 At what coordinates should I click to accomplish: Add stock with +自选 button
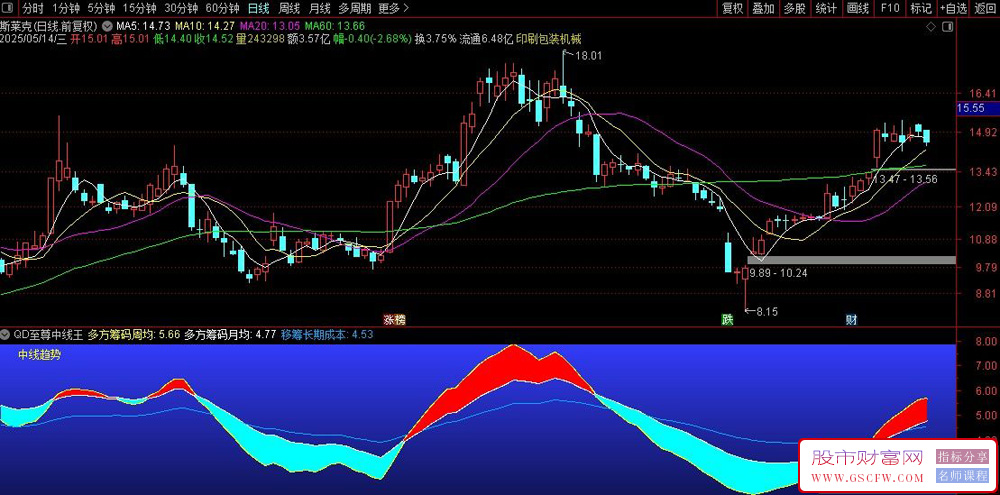pyautogui.click(x=953, y=8)
